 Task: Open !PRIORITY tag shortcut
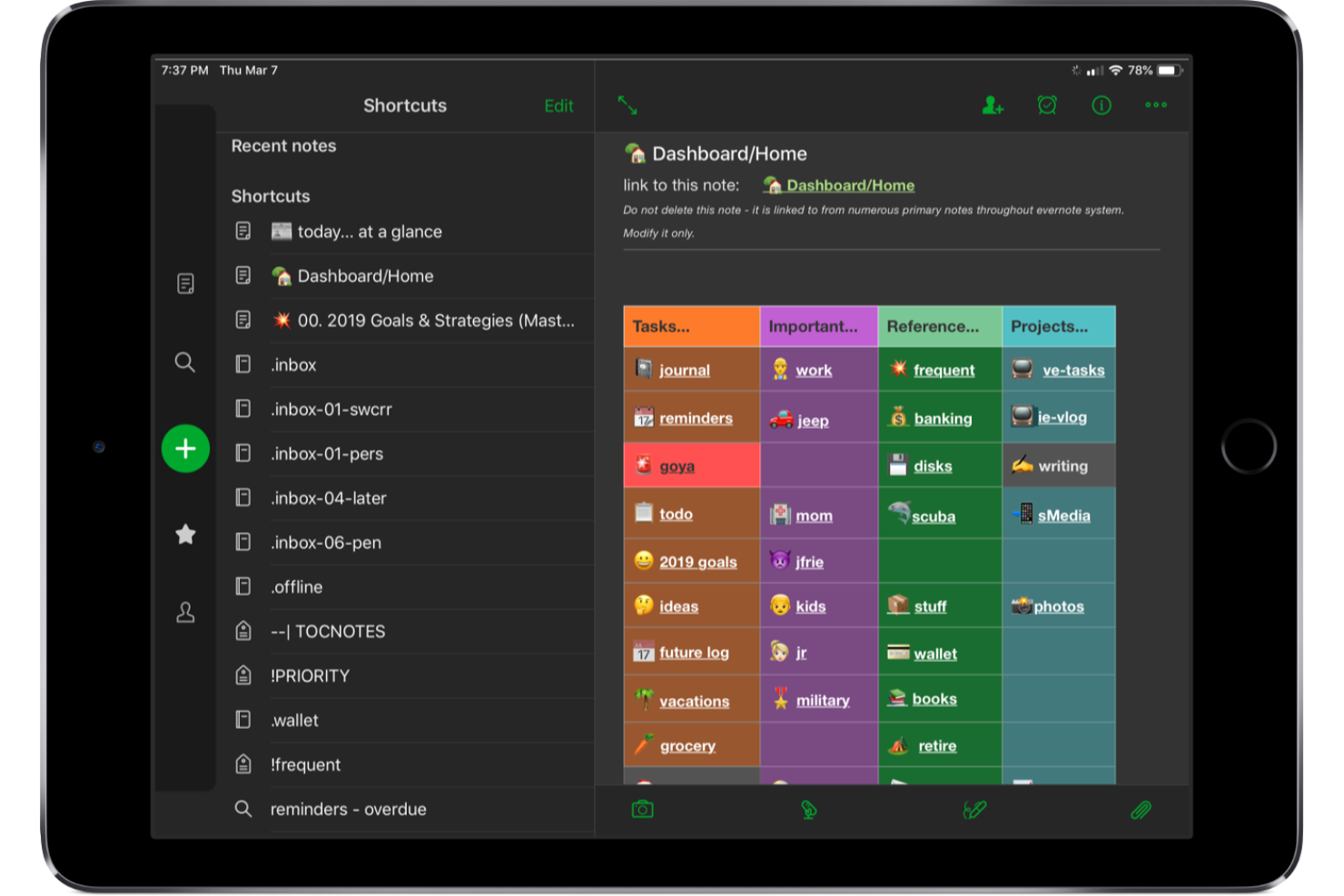point(405,676)
